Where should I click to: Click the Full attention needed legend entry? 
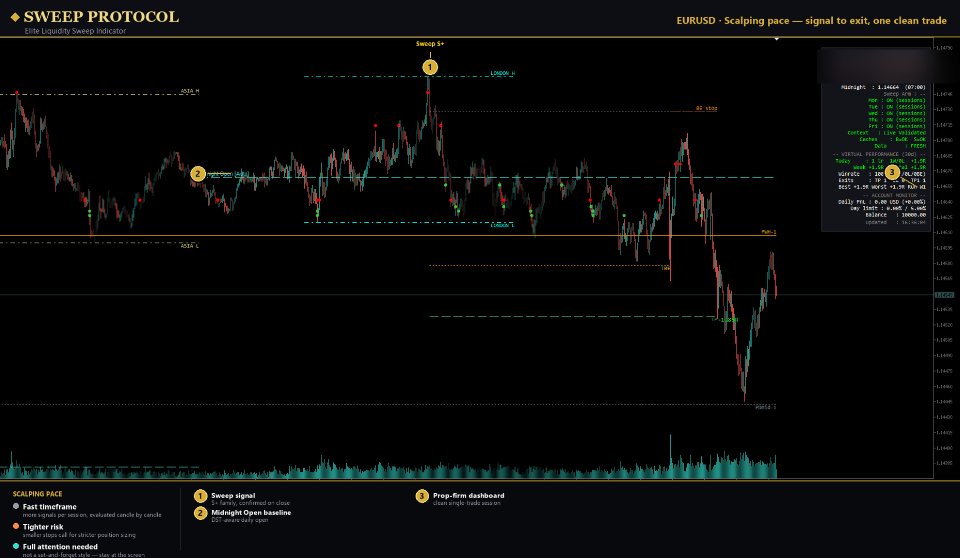click(60, 546)
